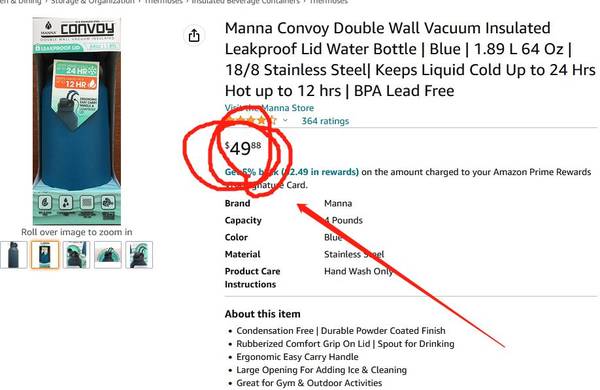Click the Manna brand value
This screenshot has width=600, height=390.
(x=338, y=203)
